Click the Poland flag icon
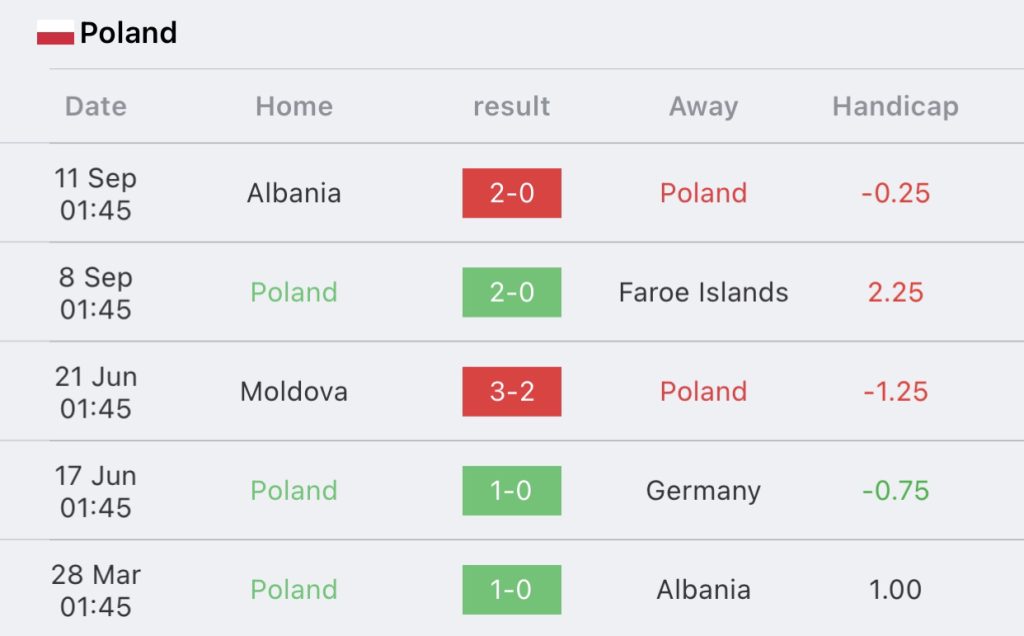Viewport: 1024px width, 636px height. pyautogui.click(x=56, y=32)
